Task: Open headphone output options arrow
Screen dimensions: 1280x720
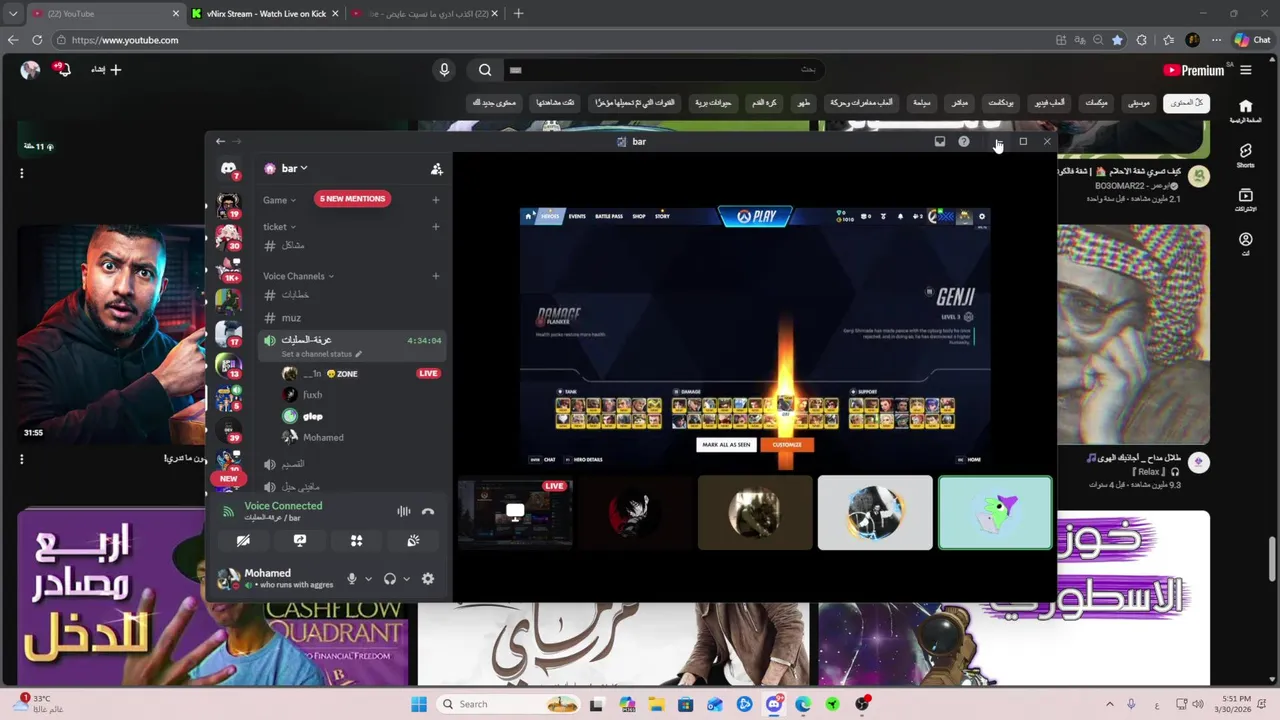Action: (406, 579)
